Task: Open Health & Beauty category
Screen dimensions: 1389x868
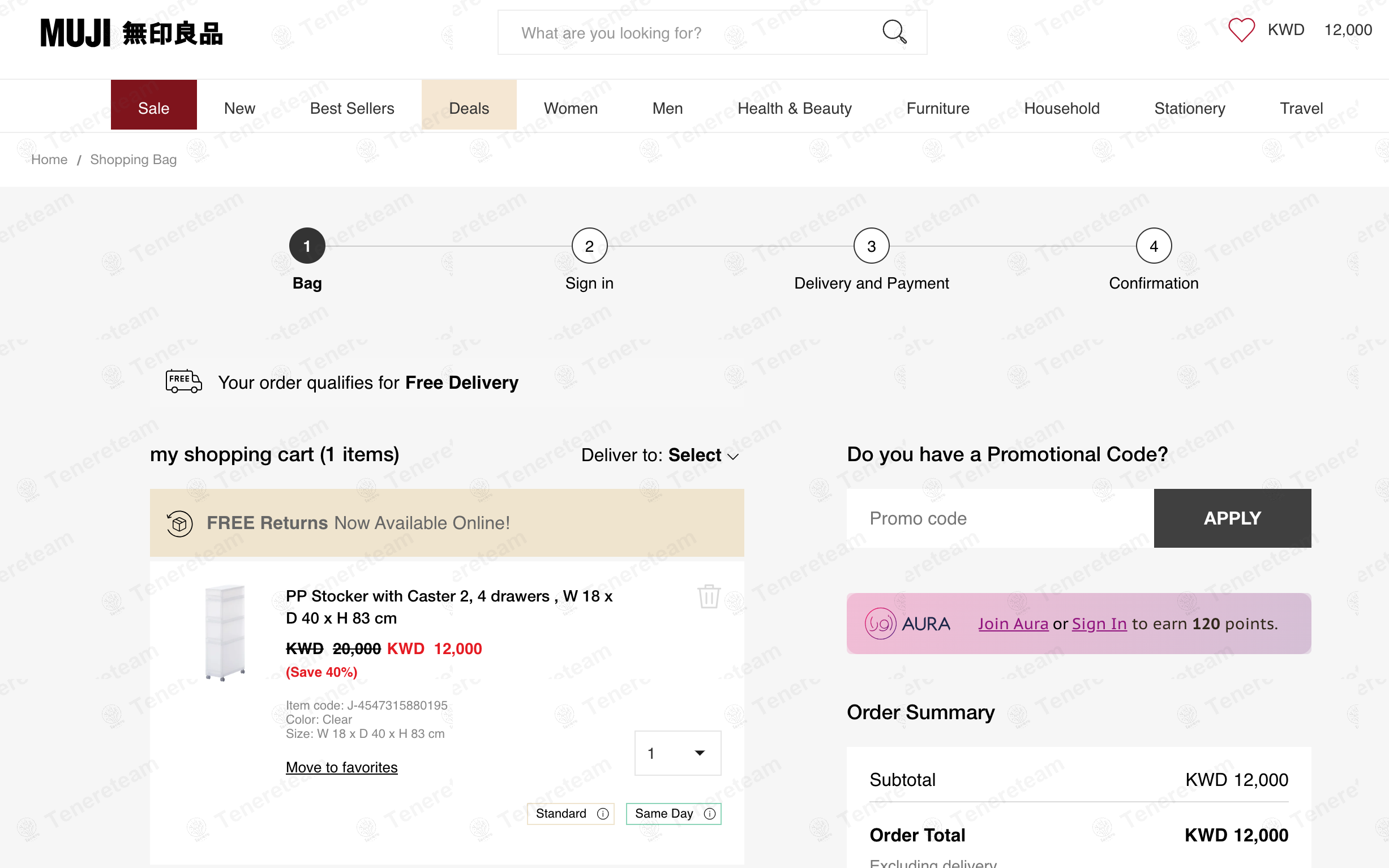Action: point(795,108)
